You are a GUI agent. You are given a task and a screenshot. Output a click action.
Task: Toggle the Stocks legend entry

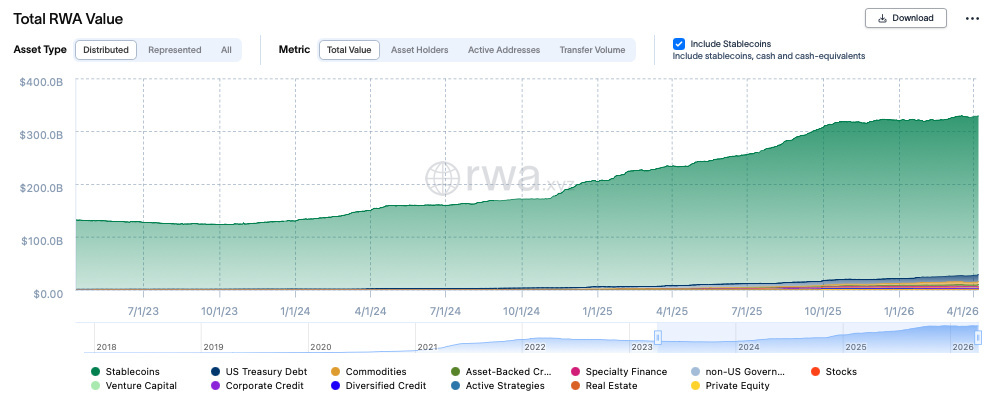pos(834,372)
